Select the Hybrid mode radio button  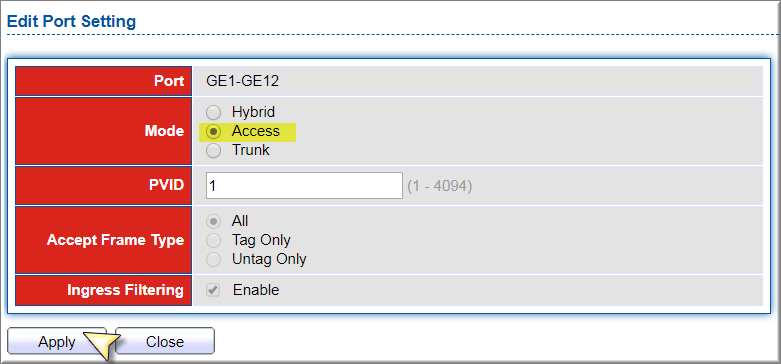[x=213, y=113]
